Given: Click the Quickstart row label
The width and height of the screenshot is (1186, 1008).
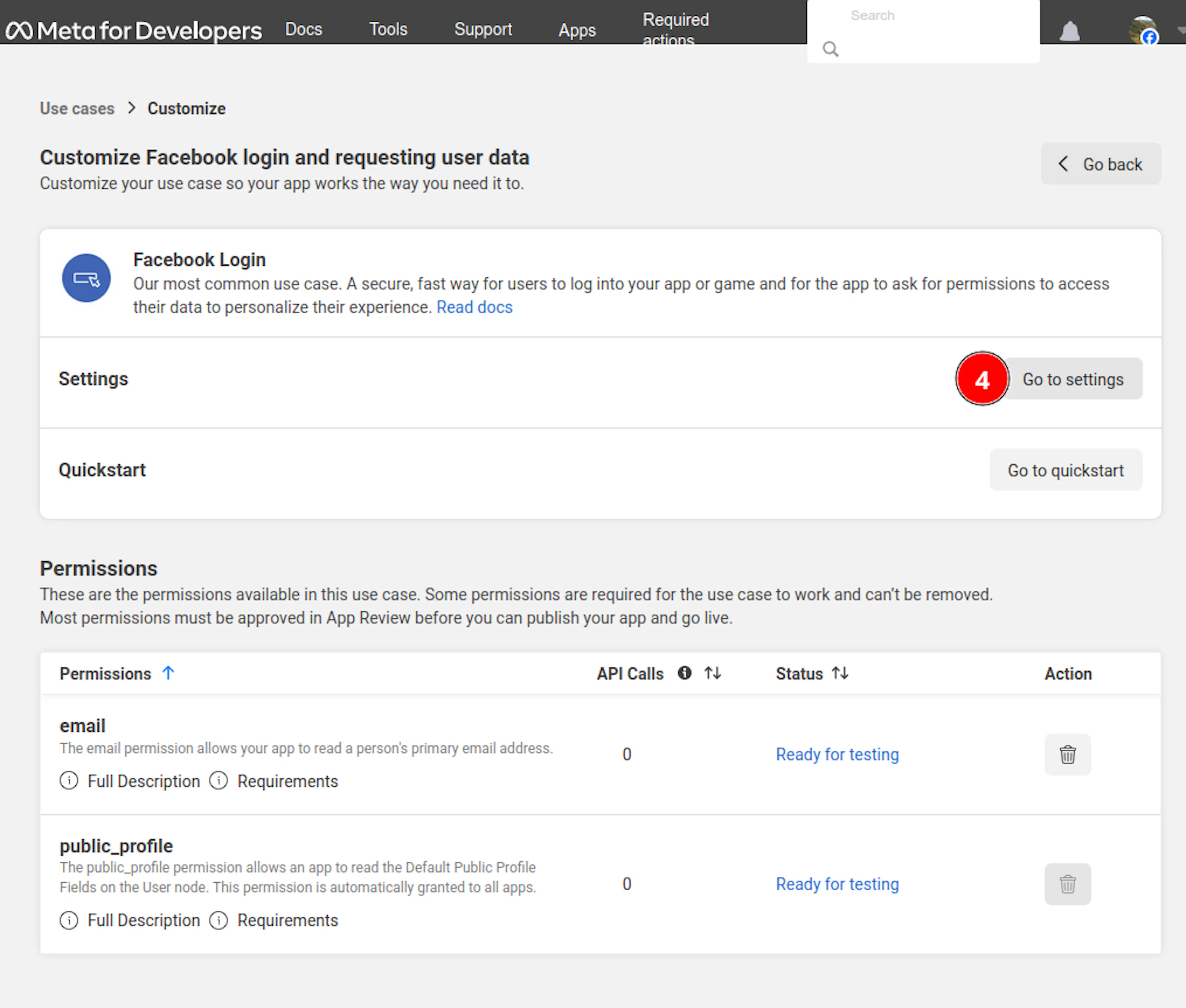Looking at the screenshot, I should 102,470.
